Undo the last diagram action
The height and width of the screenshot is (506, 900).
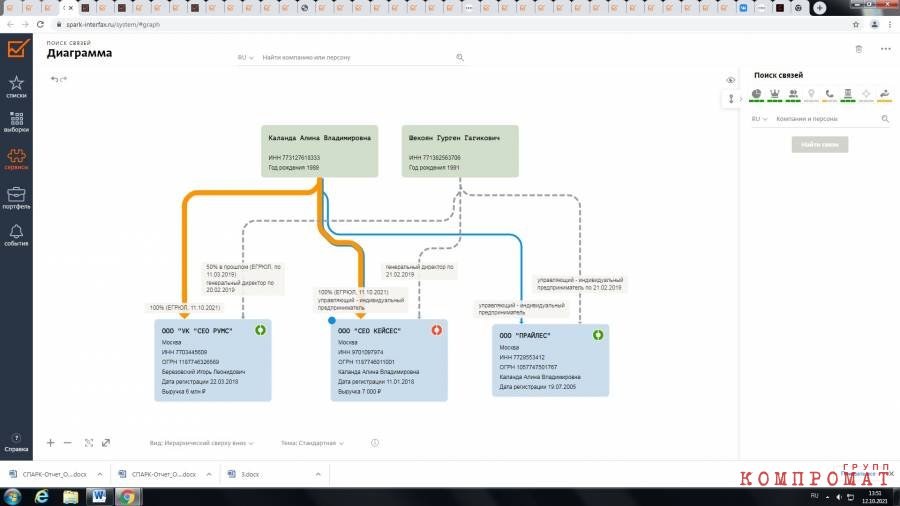(54, 79)
